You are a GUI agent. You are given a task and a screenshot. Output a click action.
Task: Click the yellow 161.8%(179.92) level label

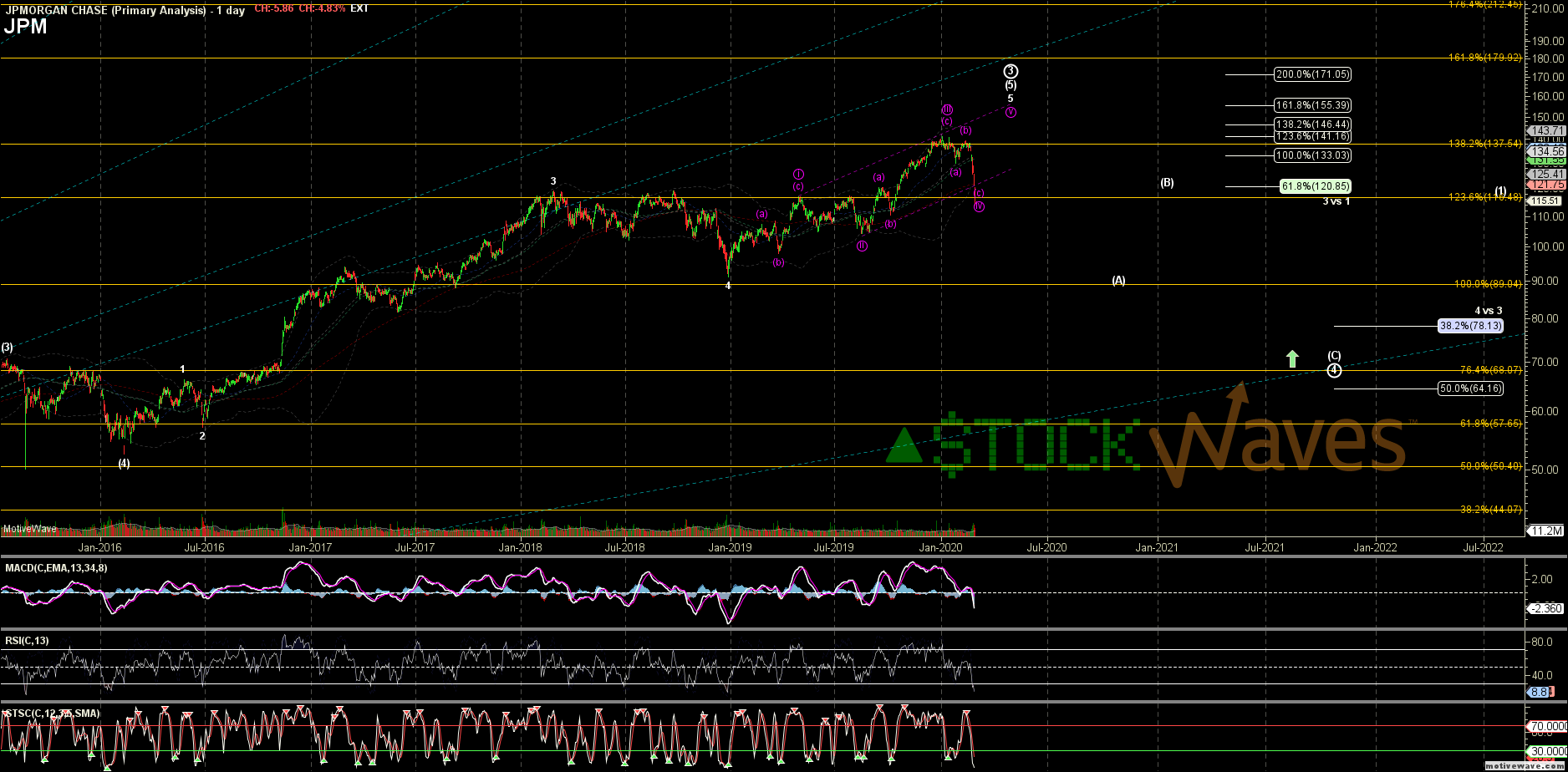click(1485, 58)
